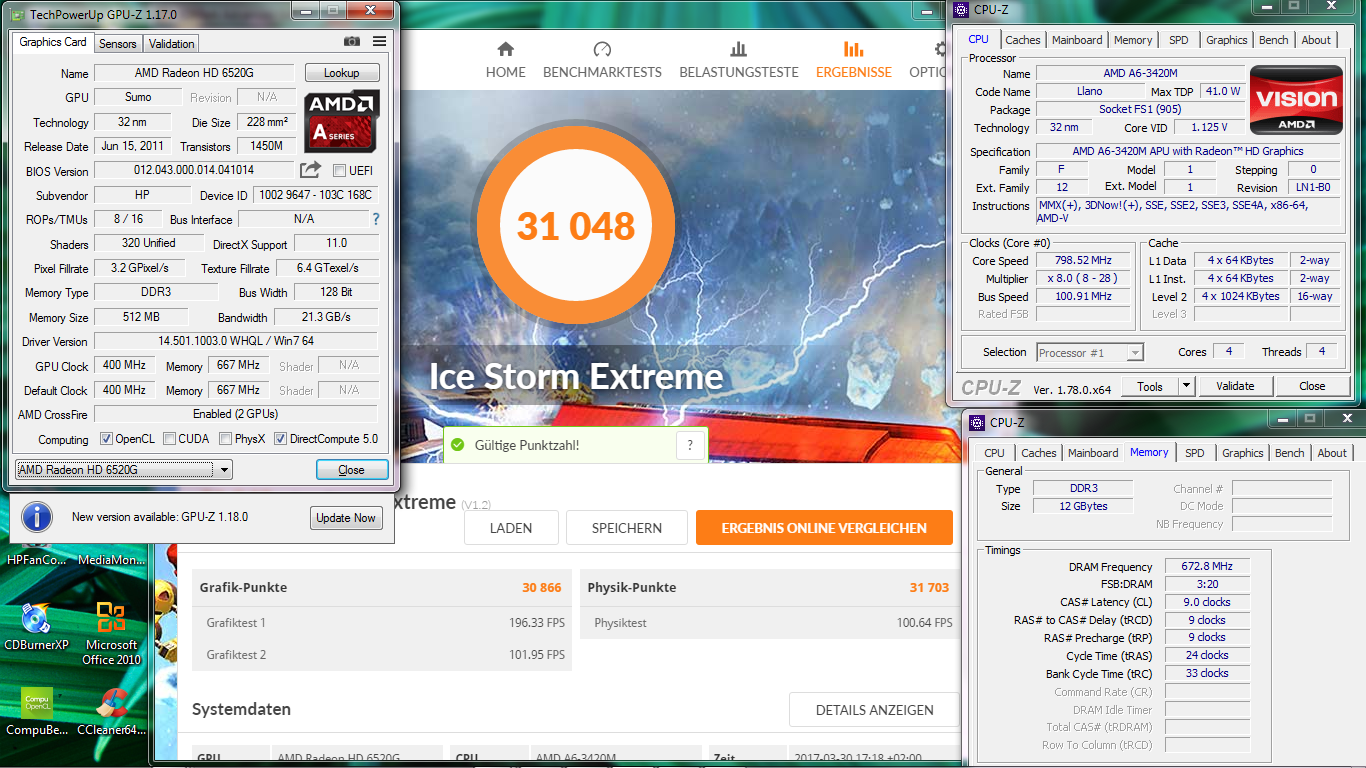
Task: Click the AMD CrossFire field Enabled (2 GPUs)
Action: tap(236, 414)
